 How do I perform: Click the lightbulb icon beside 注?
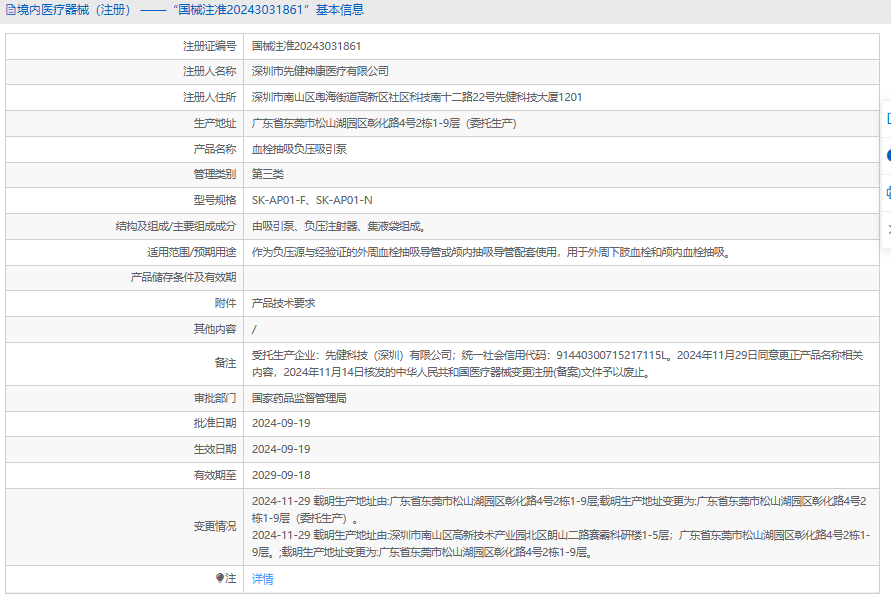coord(220,578)
